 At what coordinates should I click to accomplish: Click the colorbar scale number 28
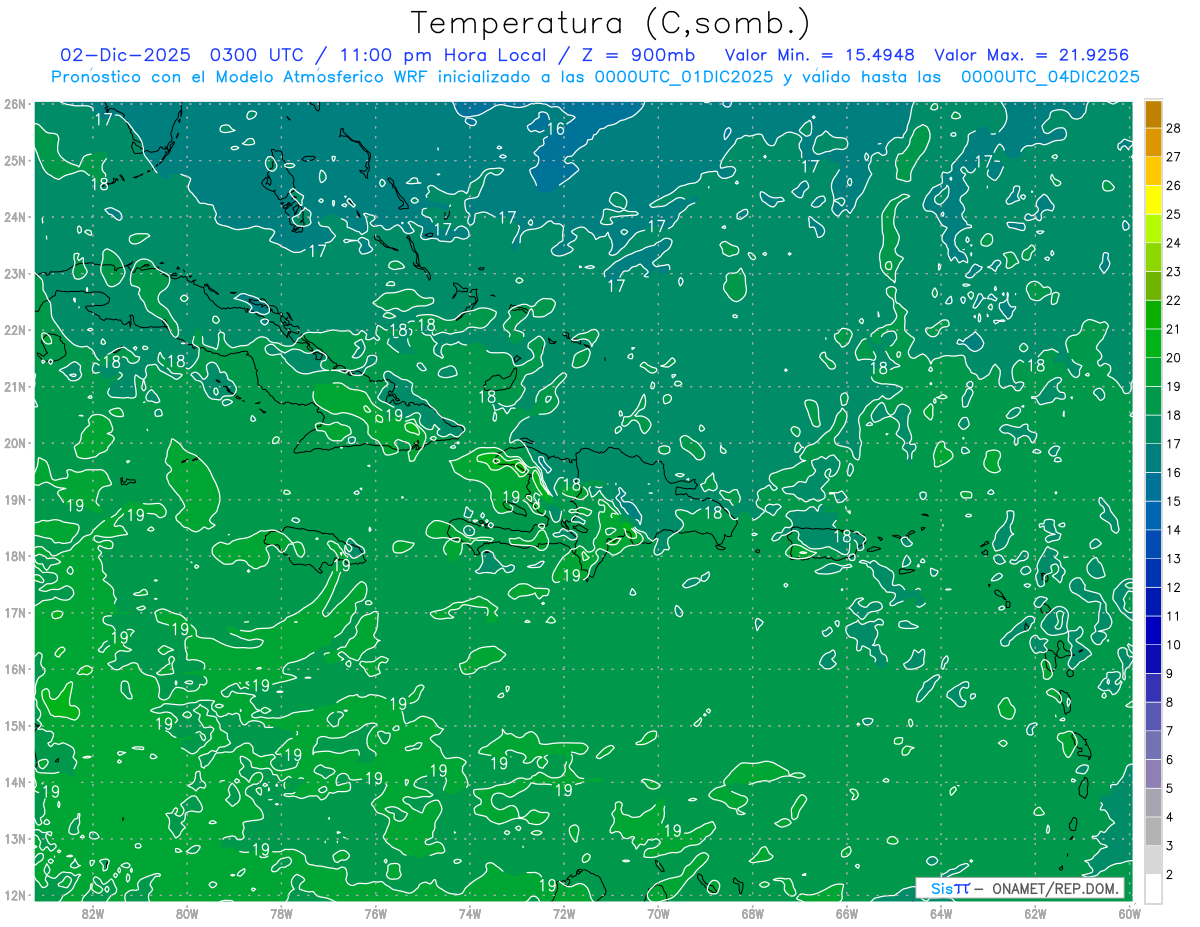[x=1173, y=128]
